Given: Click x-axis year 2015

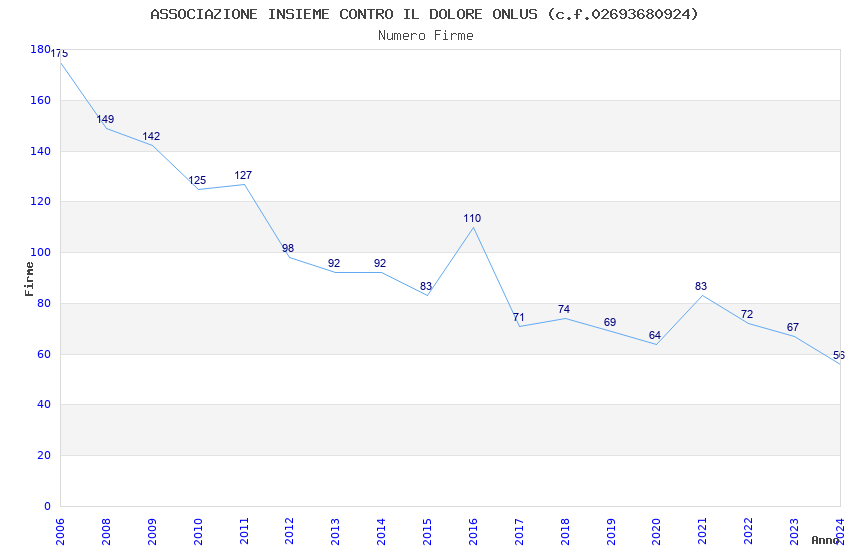Looking at the screenshot, I should (427, 532).
